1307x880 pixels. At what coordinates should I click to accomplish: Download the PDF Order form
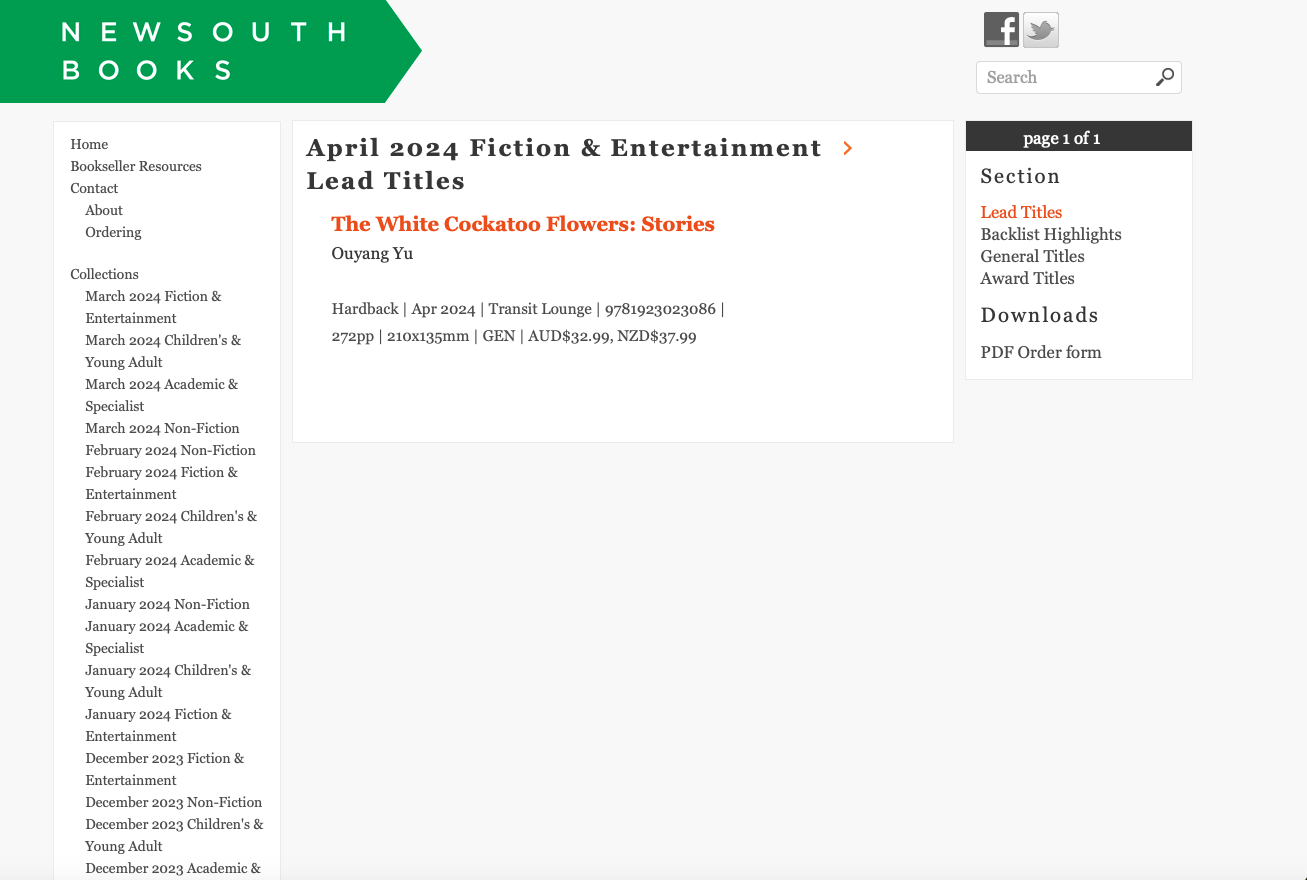pyautogui.click(x=1041, y=352)
